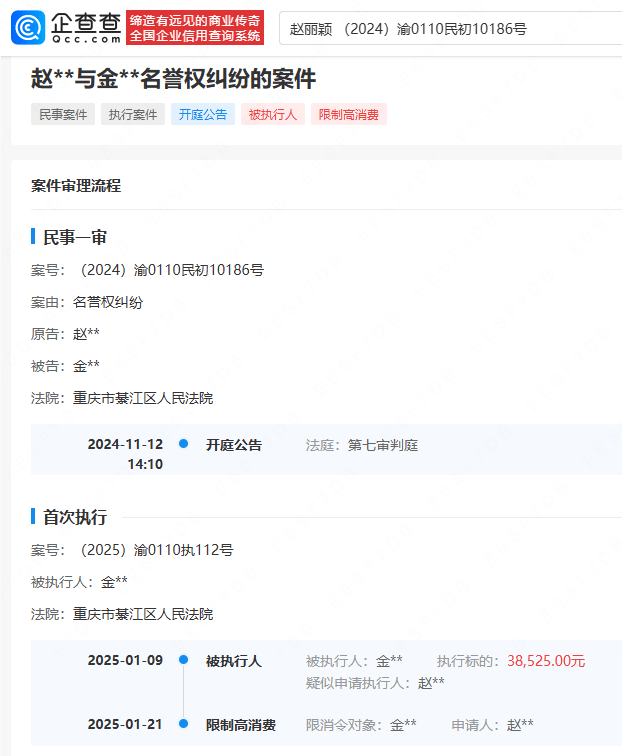
Task: Open 金** after 限消令对象
Action: (x=403, y=725)
